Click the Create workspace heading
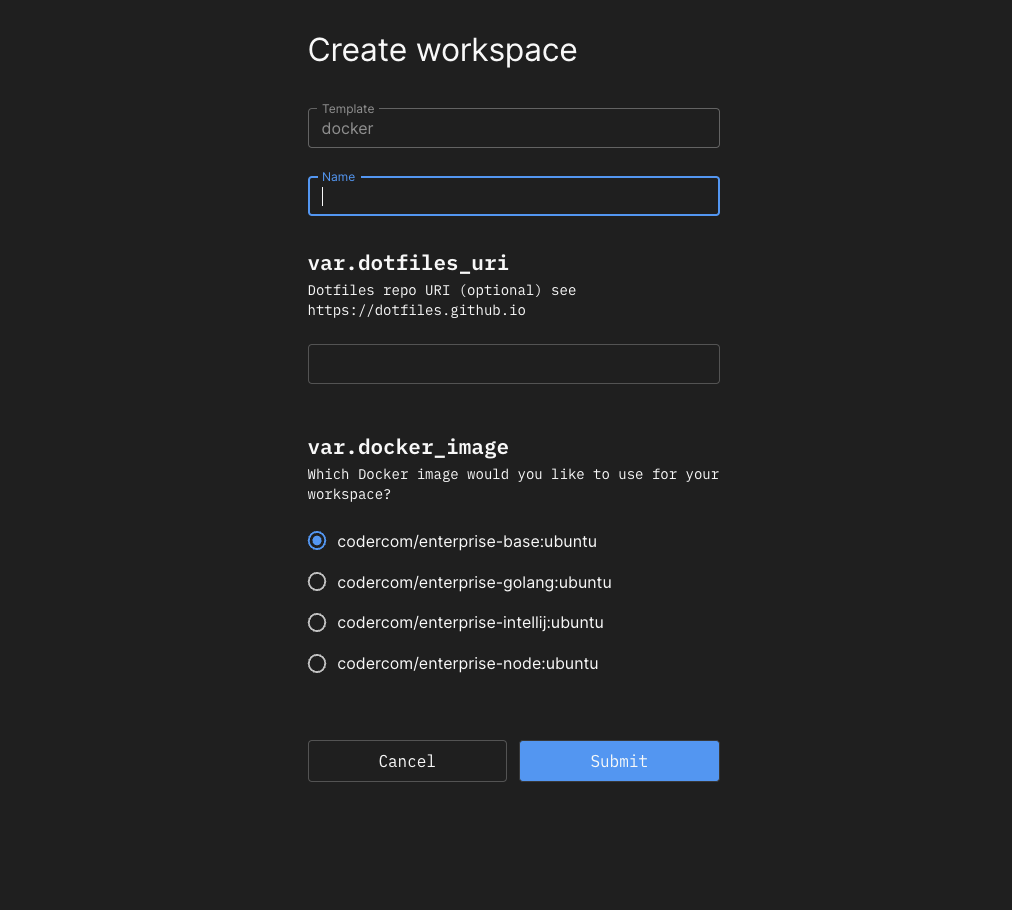The height and width of the screenshot is (910, 1012). [x=442, y=50]
